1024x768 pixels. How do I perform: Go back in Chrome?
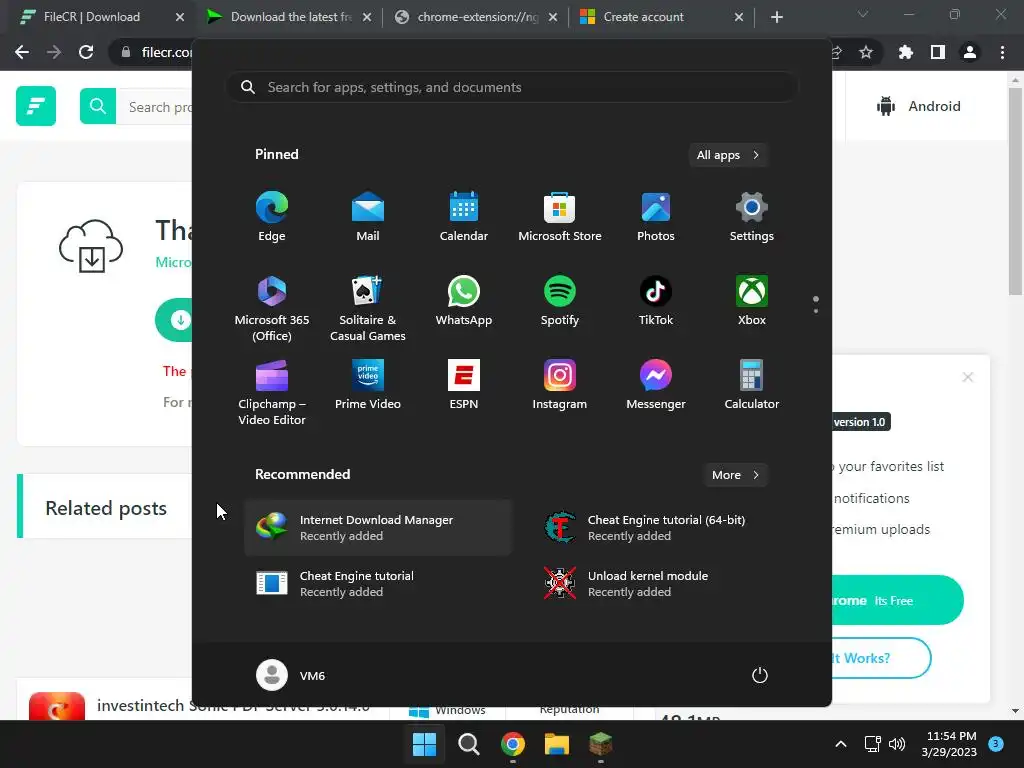[x=22, y=52]
